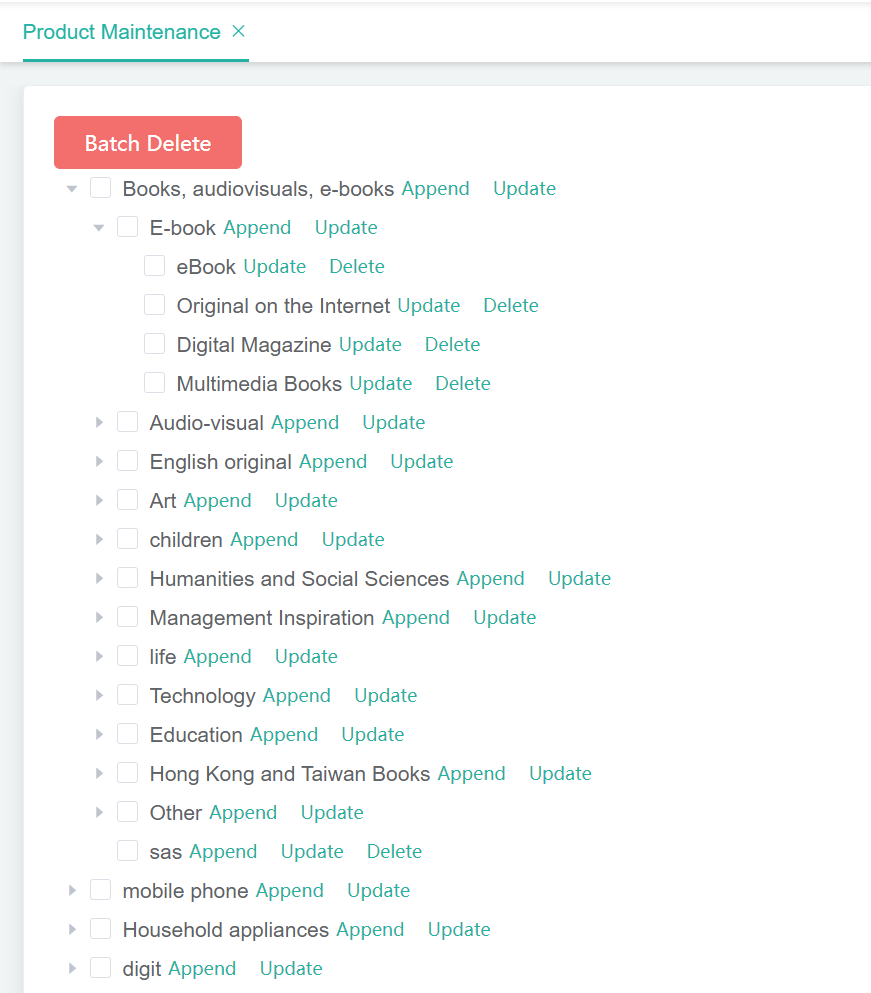
Task: Expand the Technology category node
Action: tap(99, 695)
